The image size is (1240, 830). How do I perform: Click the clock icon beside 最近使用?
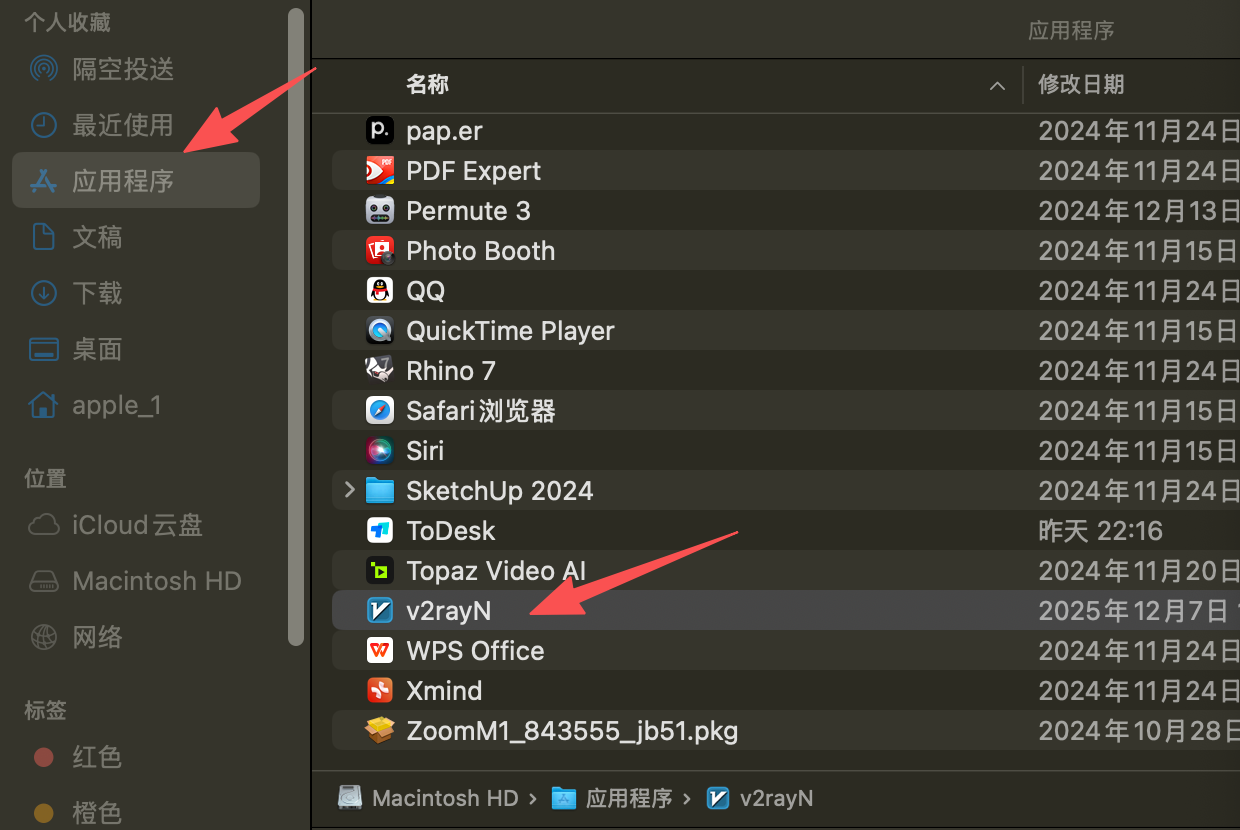[x=44, y=125]
